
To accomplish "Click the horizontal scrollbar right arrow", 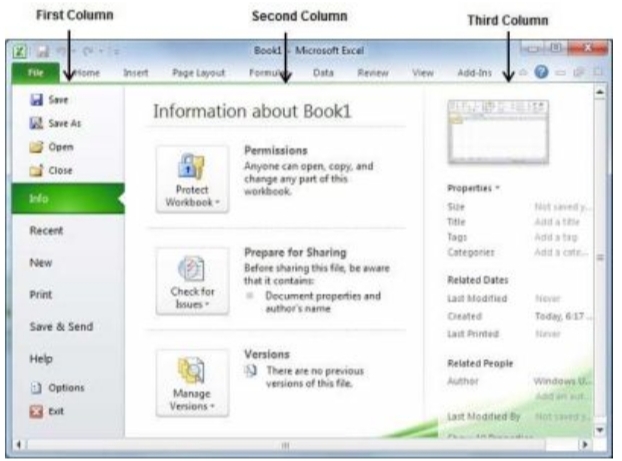I will (584, 445).
